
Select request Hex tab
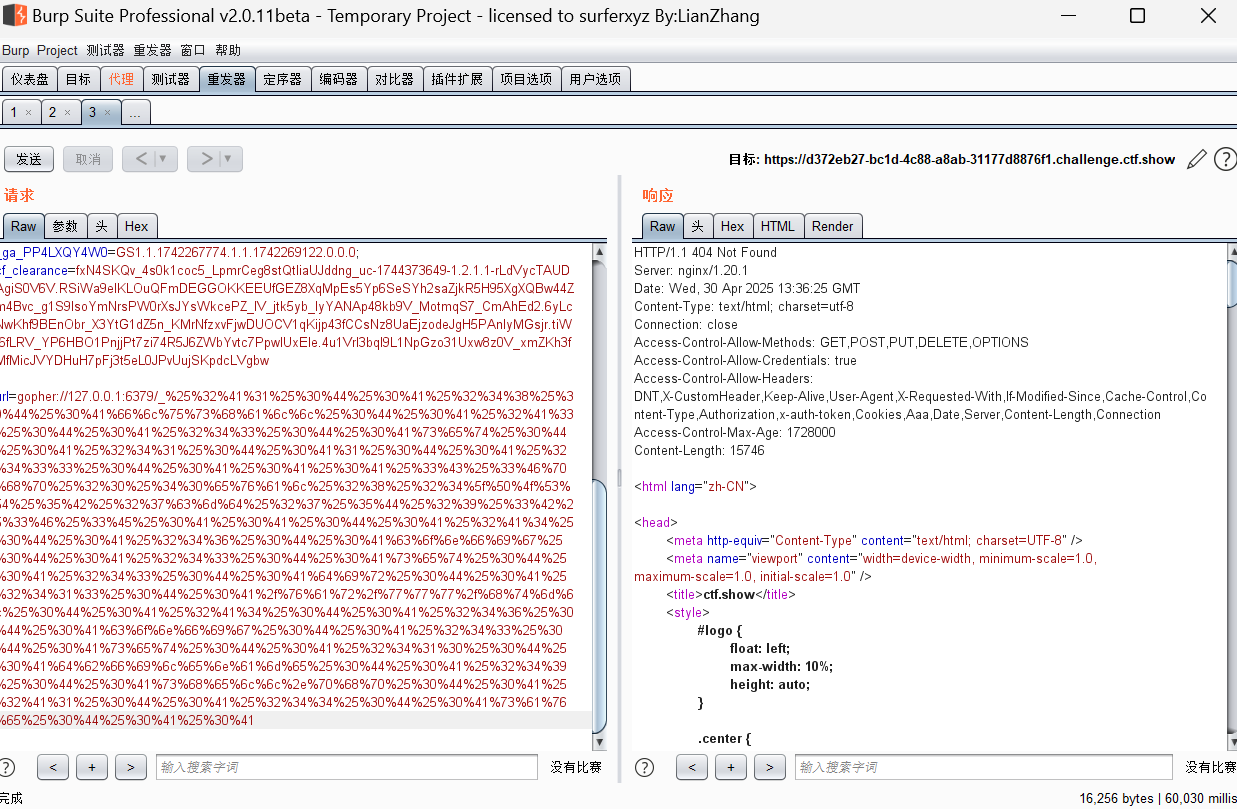coord(136,226)
